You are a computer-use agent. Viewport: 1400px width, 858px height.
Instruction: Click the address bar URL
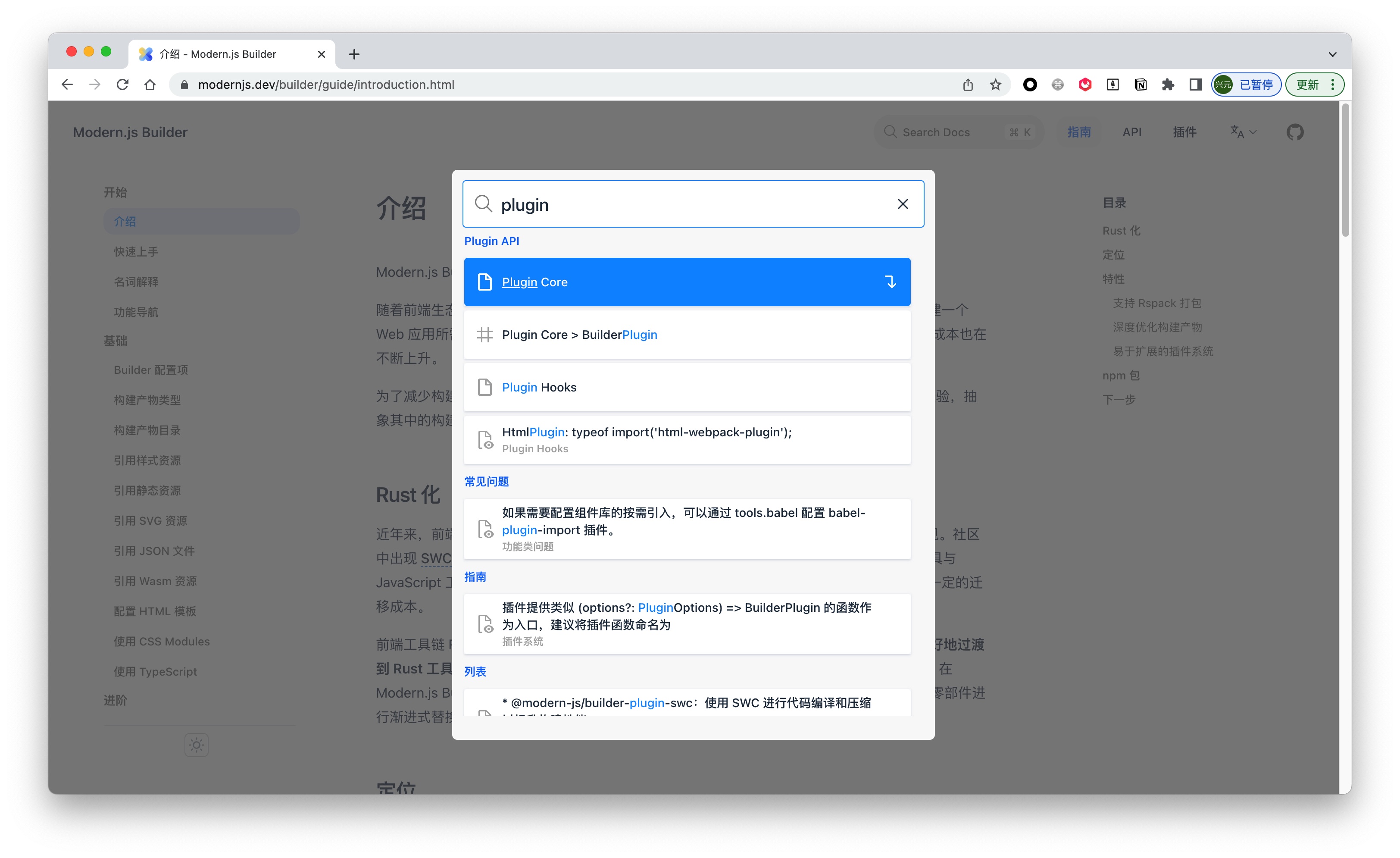[x=326, y=85]
